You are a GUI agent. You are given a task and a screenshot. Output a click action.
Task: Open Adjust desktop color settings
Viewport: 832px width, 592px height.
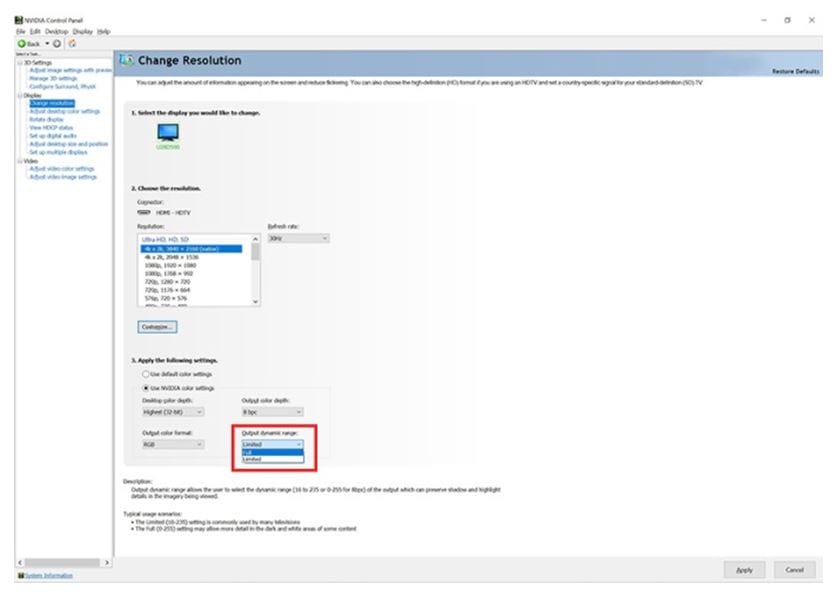point(65,111)
